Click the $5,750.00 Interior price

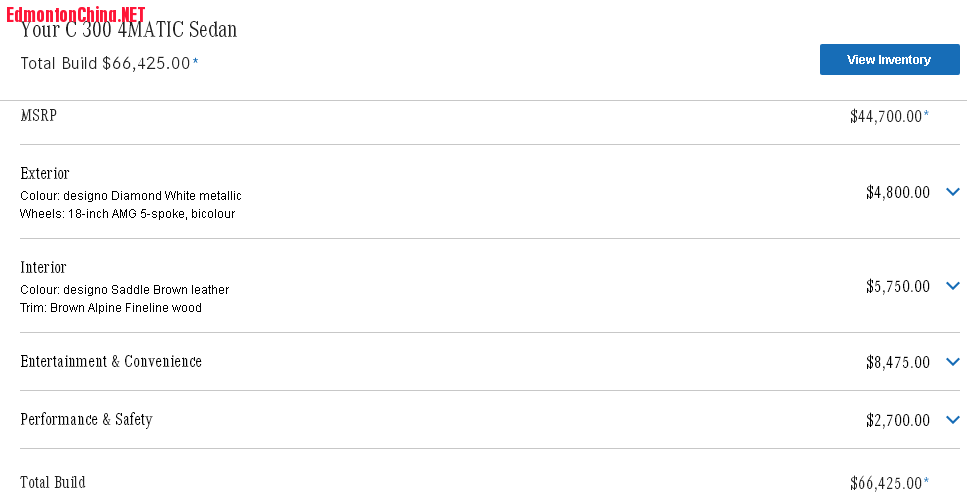pos(898,286)
